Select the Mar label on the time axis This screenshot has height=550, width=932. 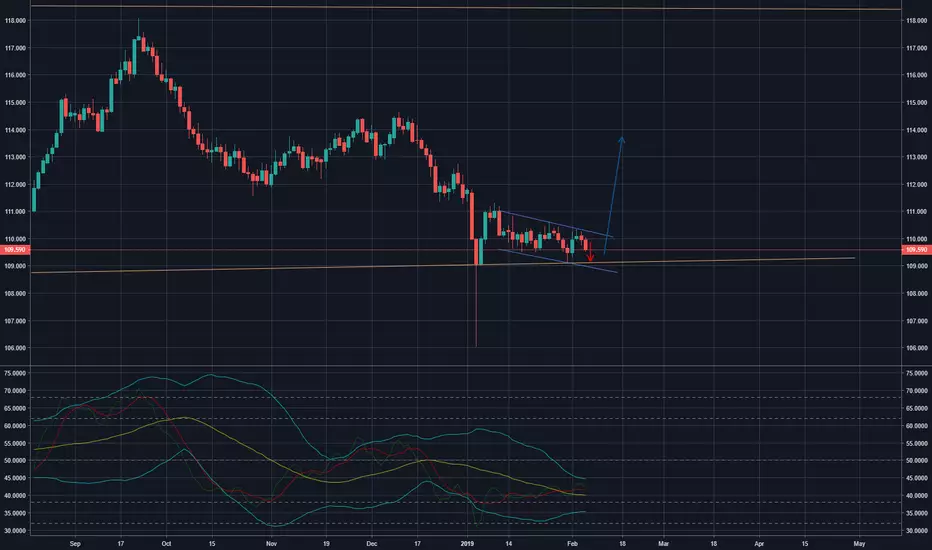pyautogui.click(x=663, y=543)
